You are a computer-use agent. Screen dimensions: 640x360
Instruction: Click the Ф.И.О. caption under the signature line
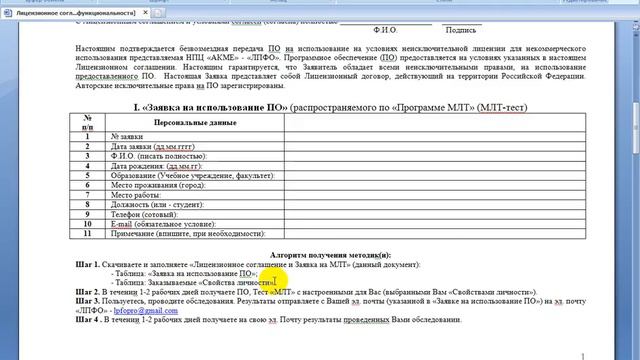(385, 30)
